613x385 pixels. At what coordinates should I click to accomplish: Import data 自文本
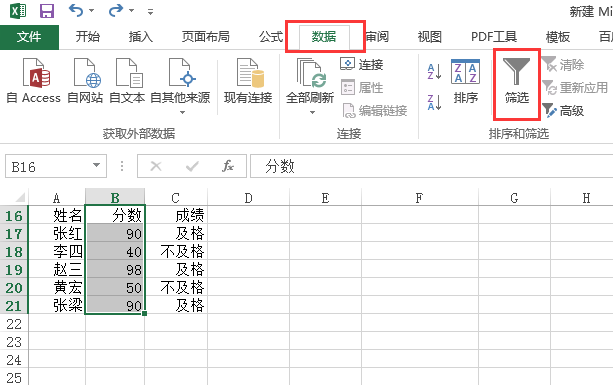(127, 81)
